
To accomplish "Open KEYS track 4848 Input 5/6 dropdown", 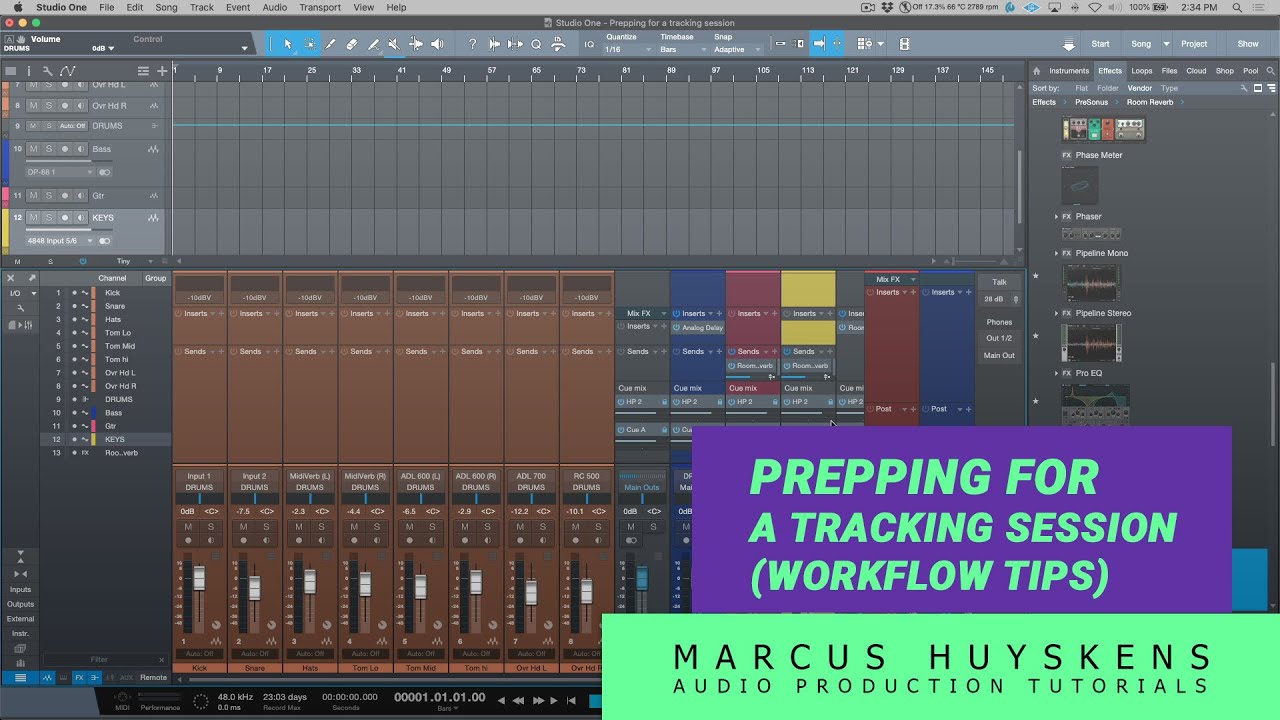I will coord(61,241).
